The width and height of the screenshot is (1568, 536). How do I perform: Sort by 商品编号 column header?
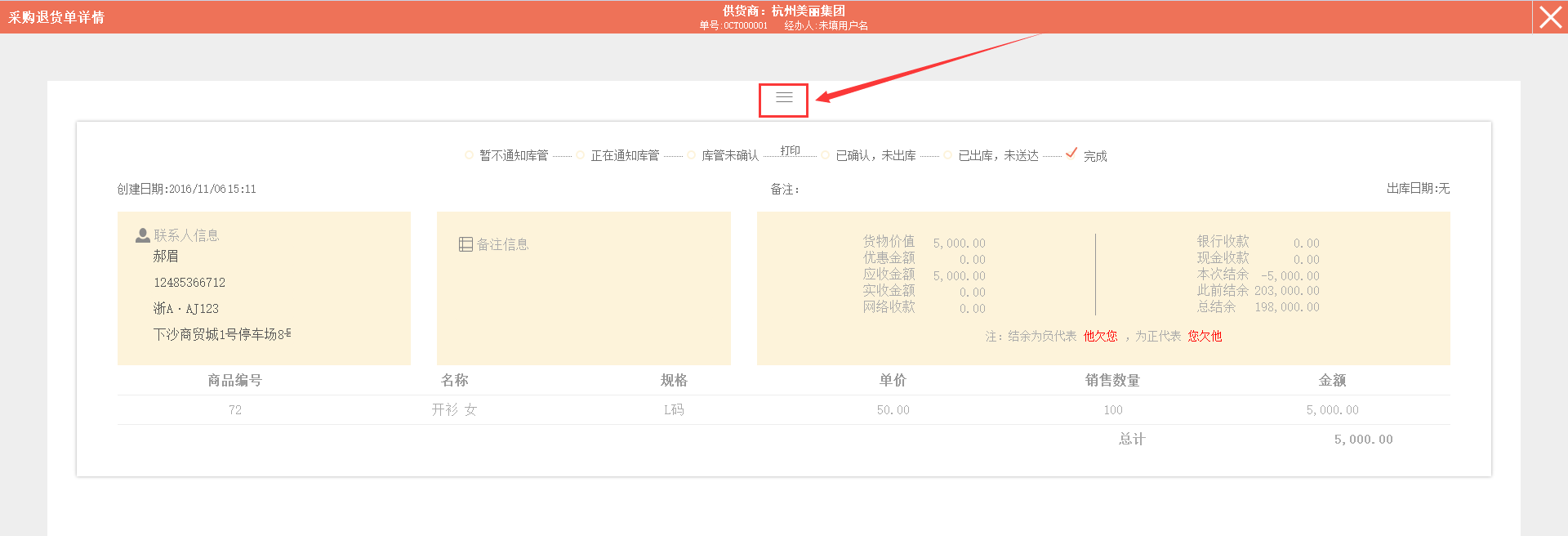pos(234,380)
